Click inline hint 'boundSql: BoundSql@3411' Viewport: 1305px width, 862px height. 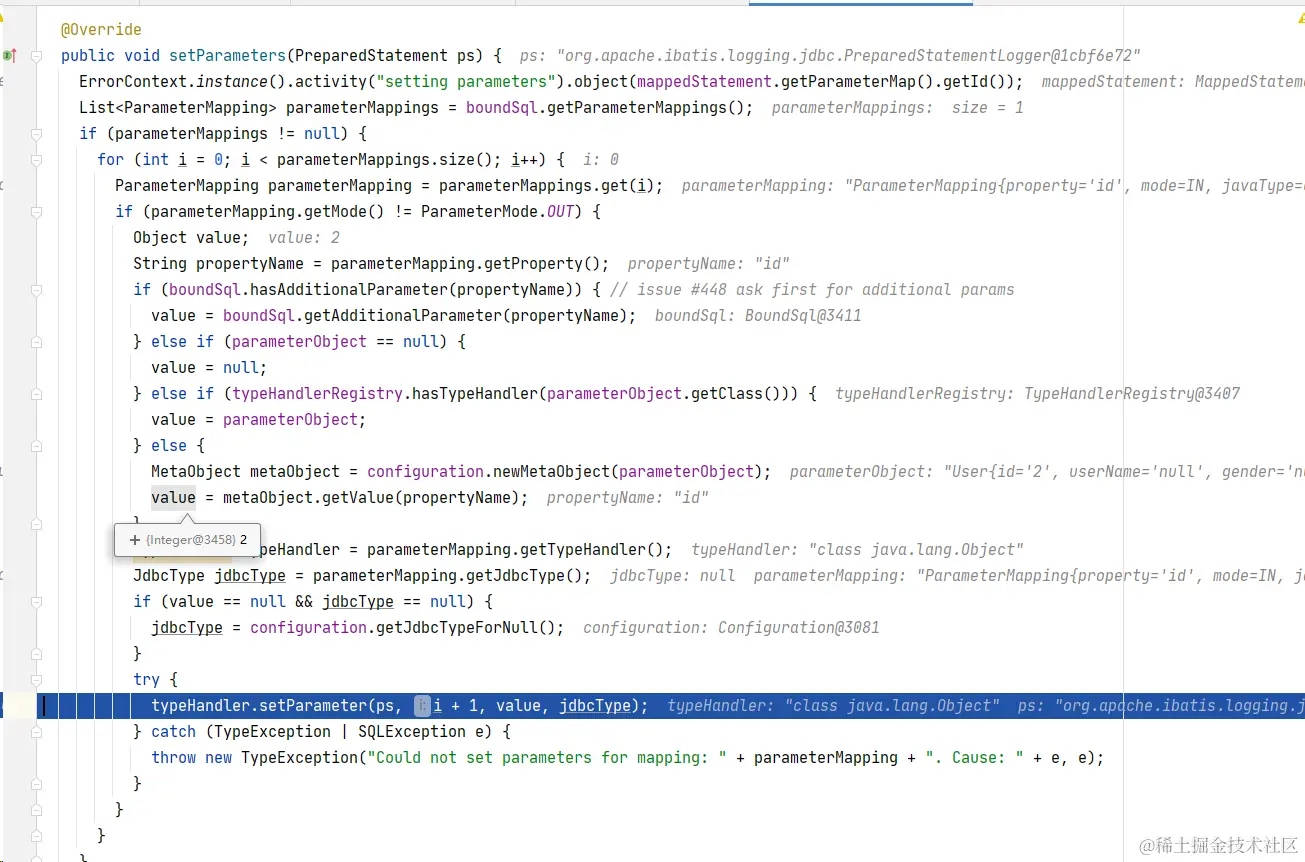pyautogui.click(x=758, y=316)
